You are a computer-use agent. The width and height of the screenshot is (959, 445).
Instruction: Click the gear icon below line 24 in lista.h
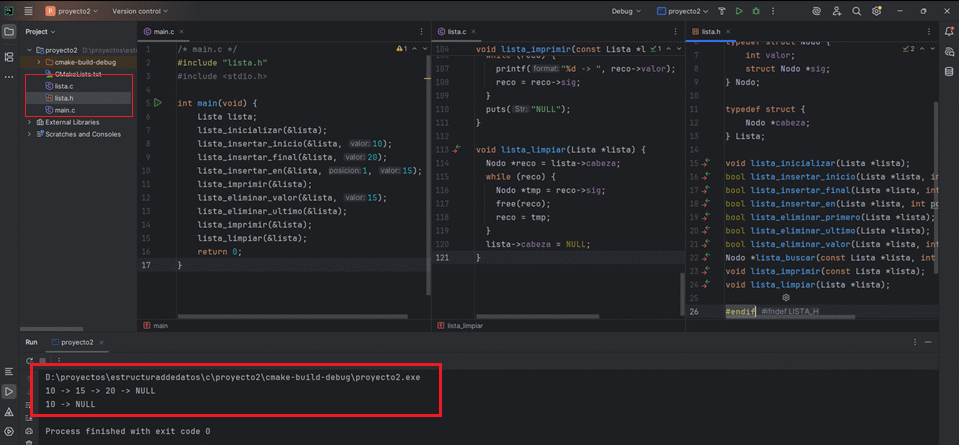(787, 297)
